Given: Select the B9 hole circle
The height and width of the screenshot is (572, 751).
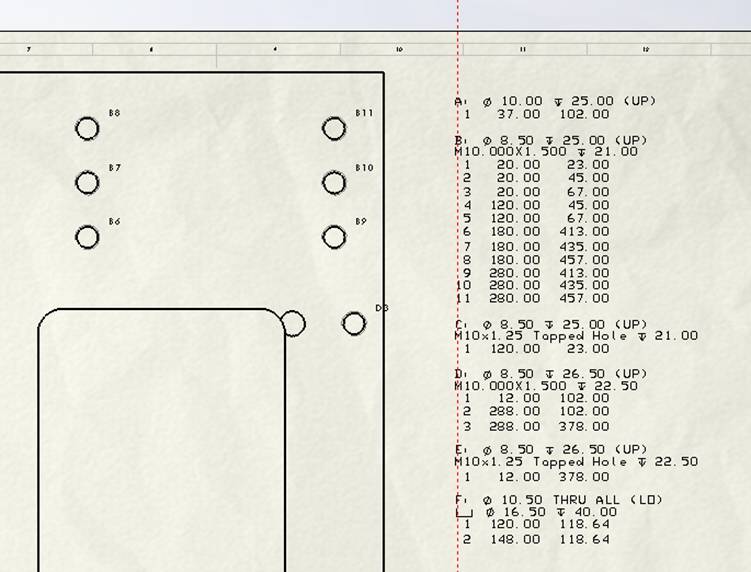Looking at the screenshot, I should pyautogui.click(x=334, y=236).
